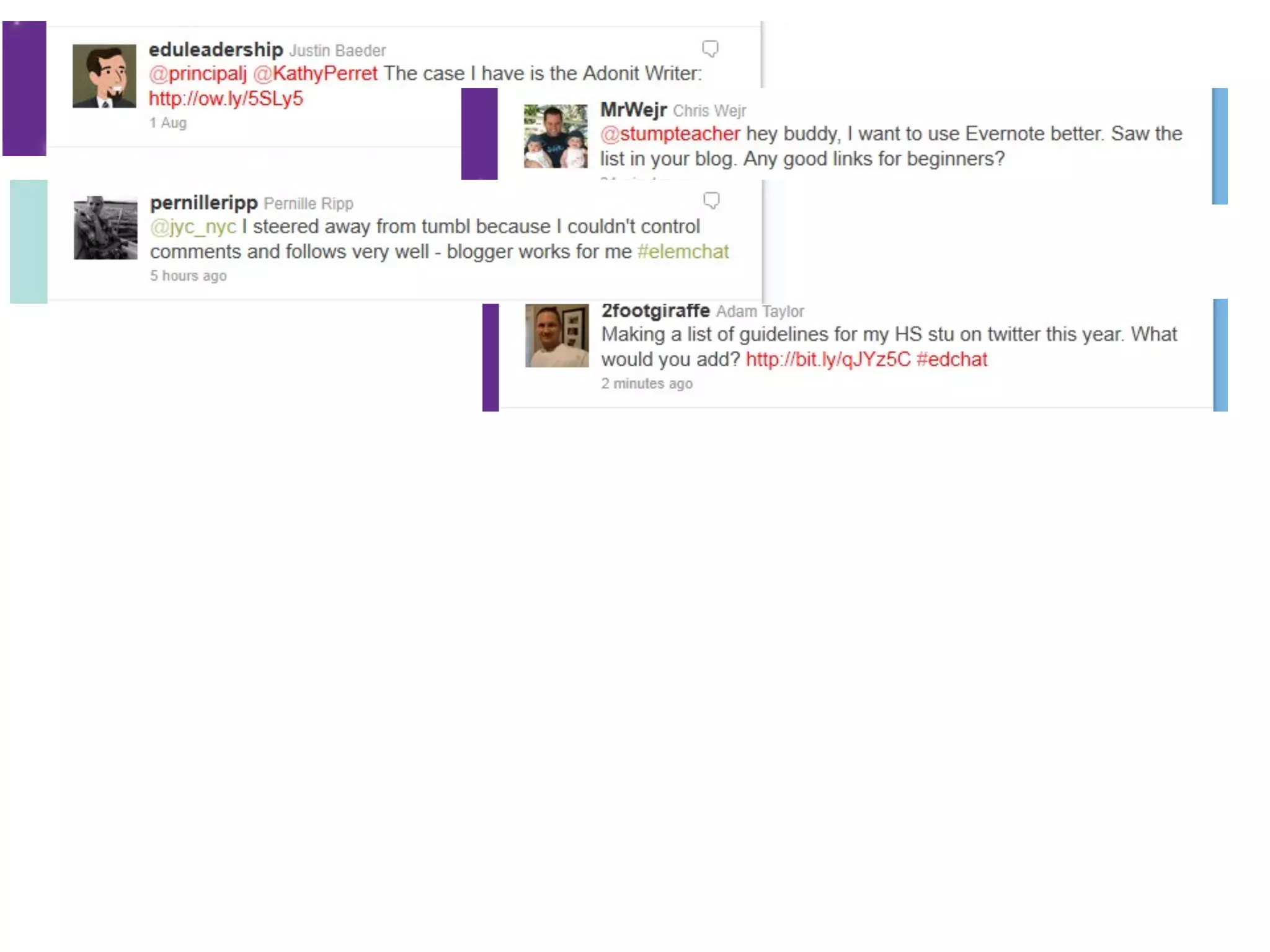1270x952 pixels.
Task: Follow the @KathyPerret mention link
Action: (x=316, y=74)
